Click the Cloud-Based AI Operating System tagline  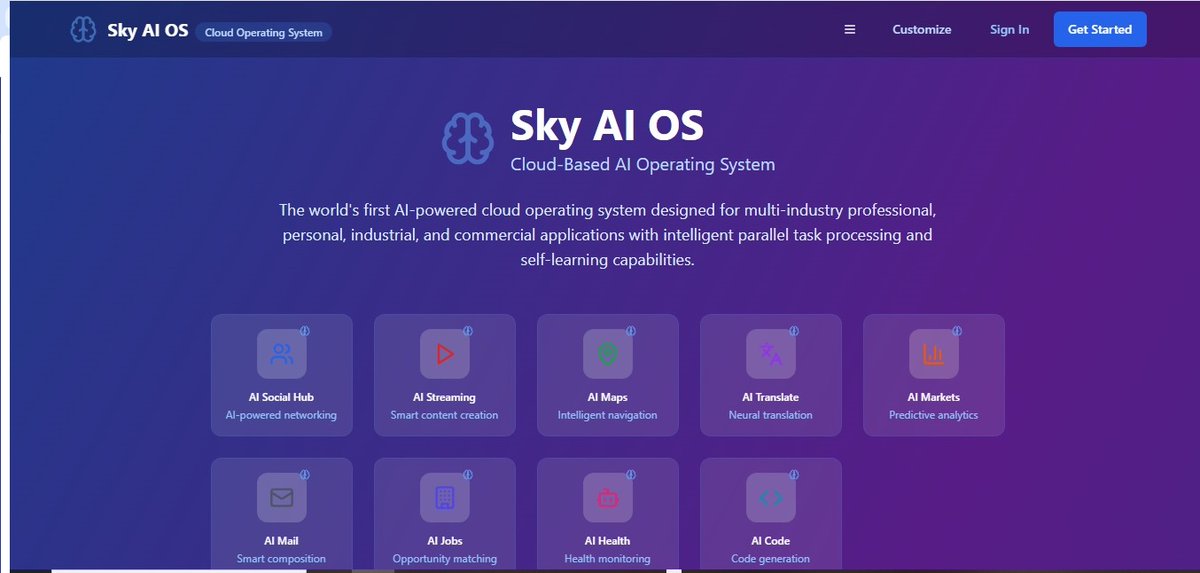pos(642,164)
